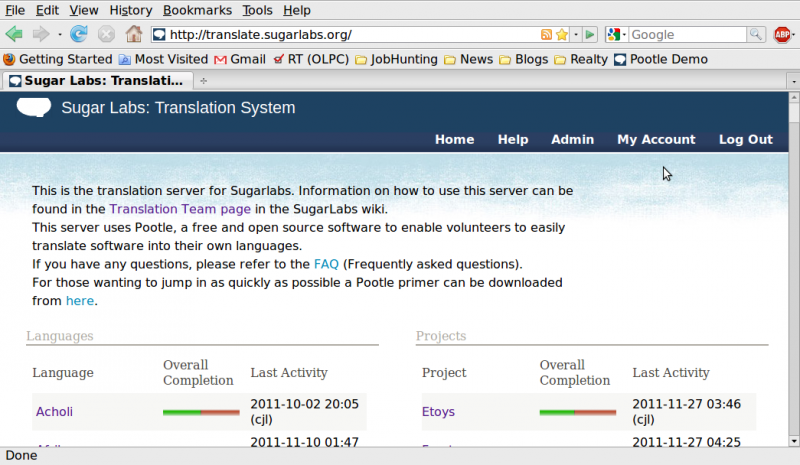Go to the browser Home page
800x465 pixels.
(133, 34)
